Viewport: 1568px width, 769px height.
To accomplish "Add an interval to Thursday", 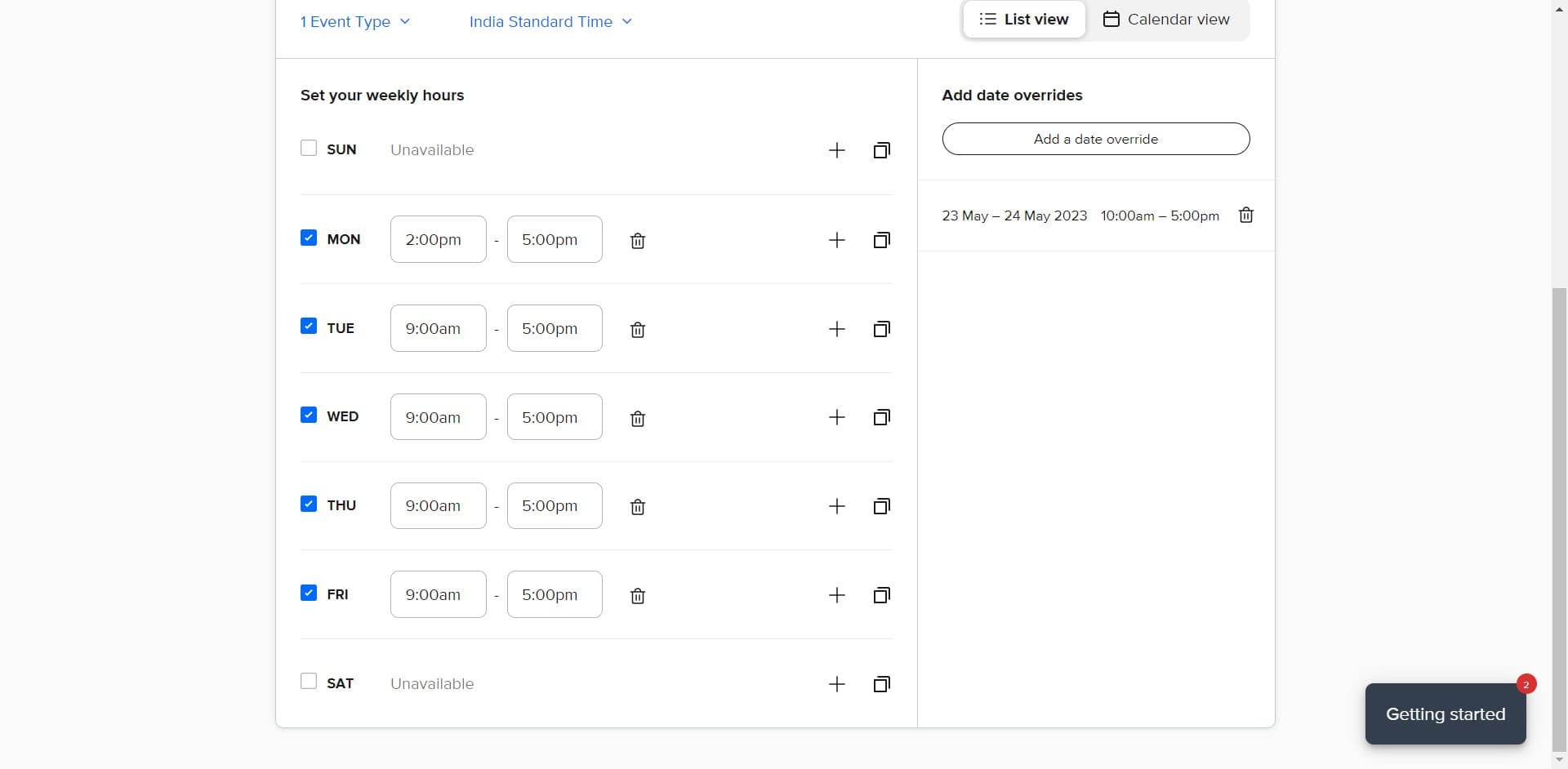I will 836,506.
